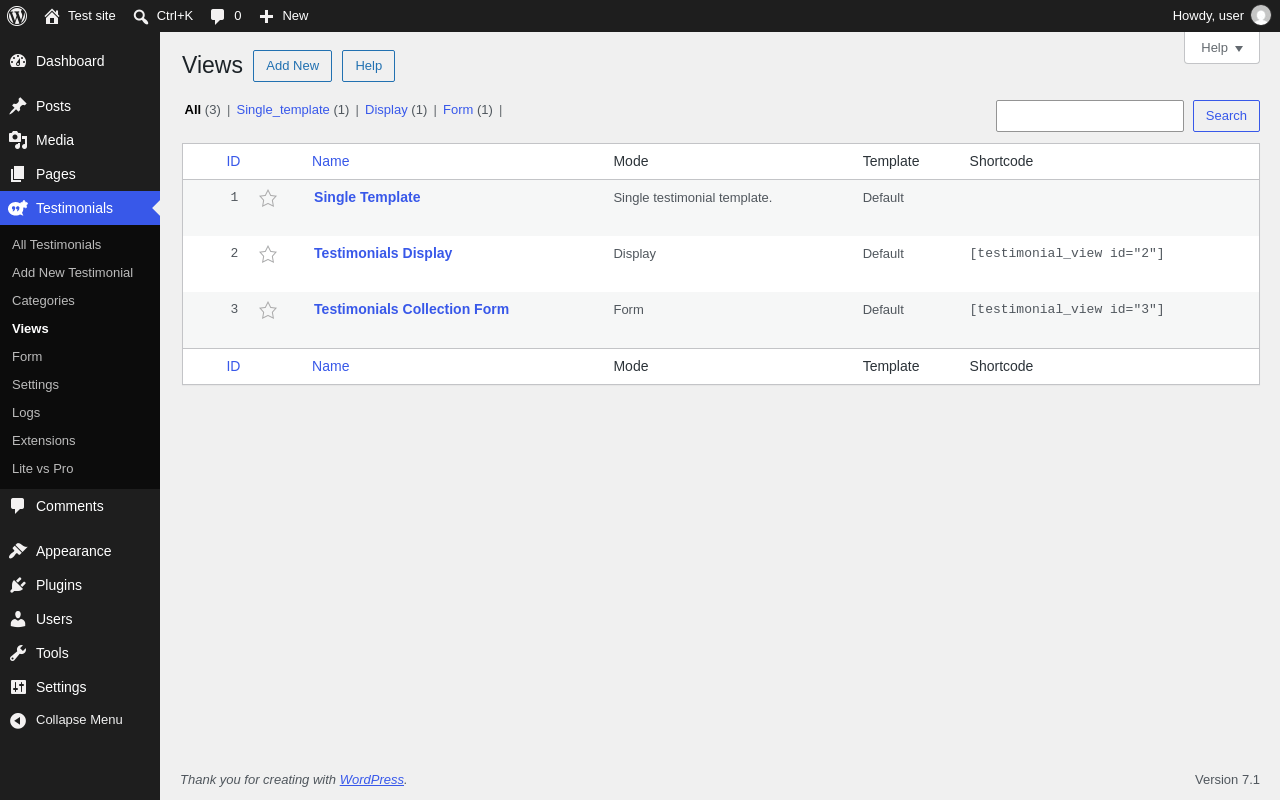Filter views by Single_template
1280x800 pixels.
coord(283,110)
